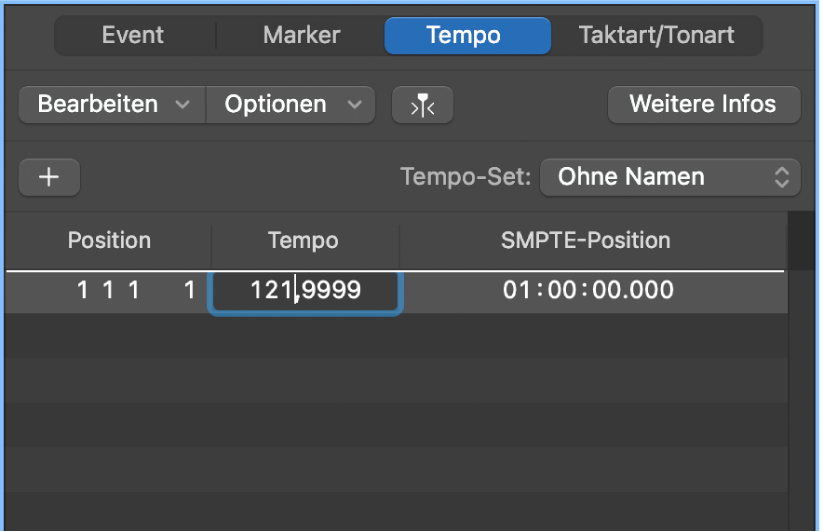Image resolution: width=822 pixels, height=532 pixels.
Task: Click the Position column header
Action: (109, 241)
